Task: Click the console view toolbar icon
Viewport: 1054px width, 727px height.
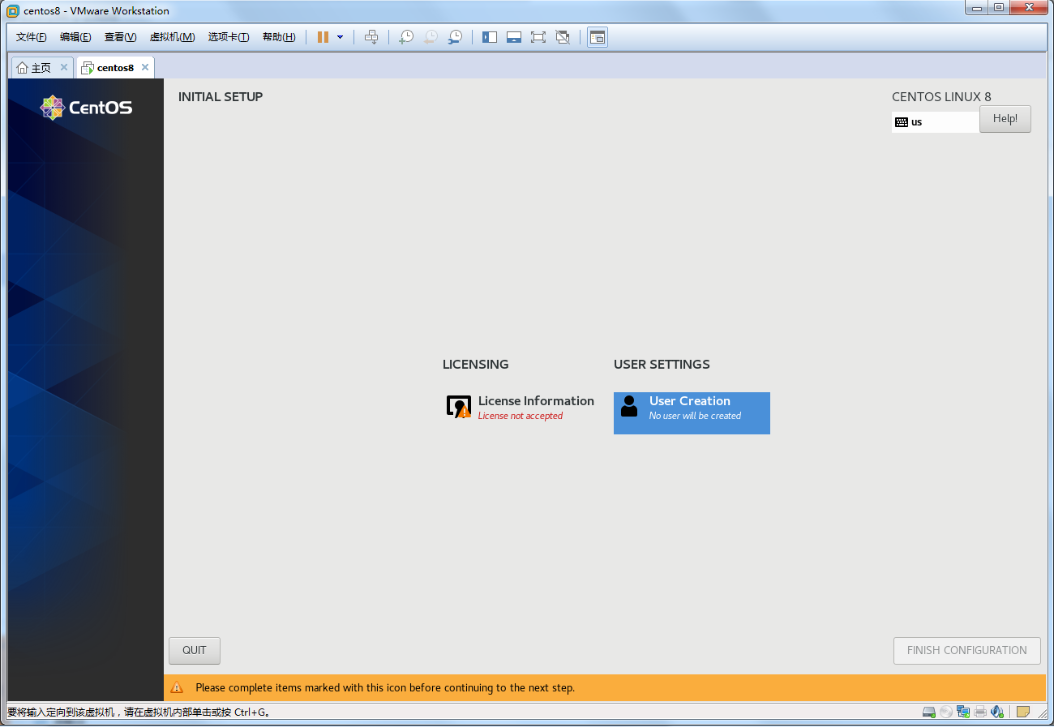Action: (x=597, y=37)
